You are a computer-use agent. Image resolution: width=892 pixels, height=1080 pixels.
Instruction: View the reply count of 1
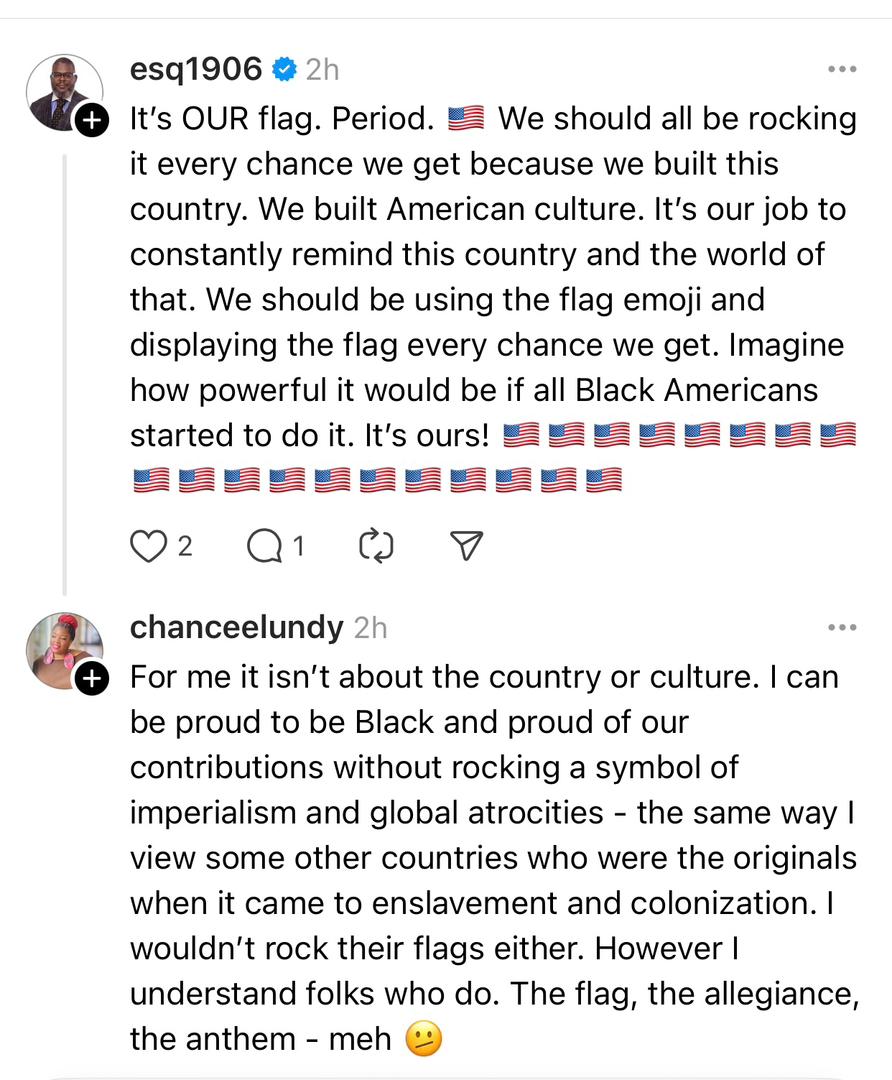298,547
